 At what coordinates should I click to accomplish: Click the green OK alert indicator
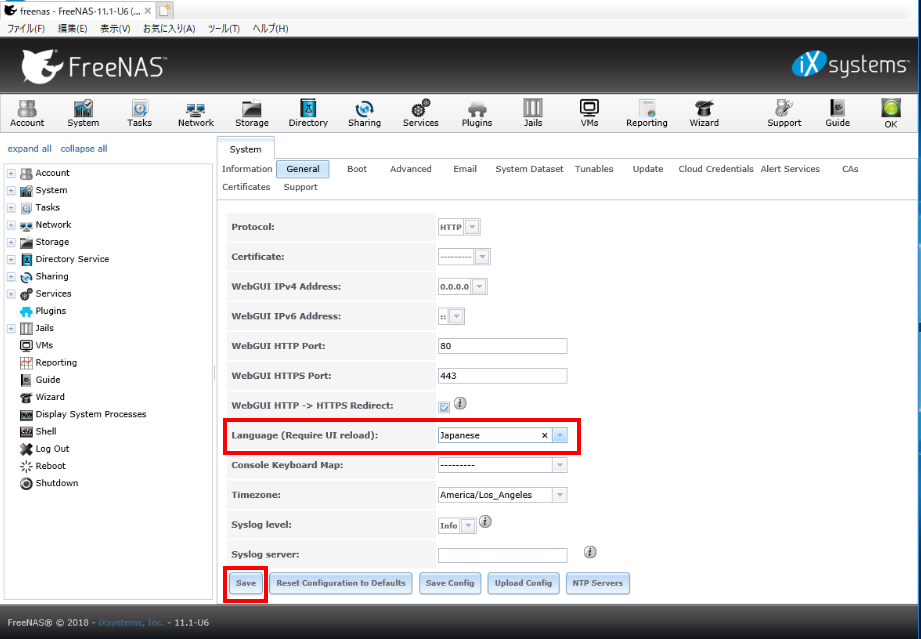click(x=890, y=113)
